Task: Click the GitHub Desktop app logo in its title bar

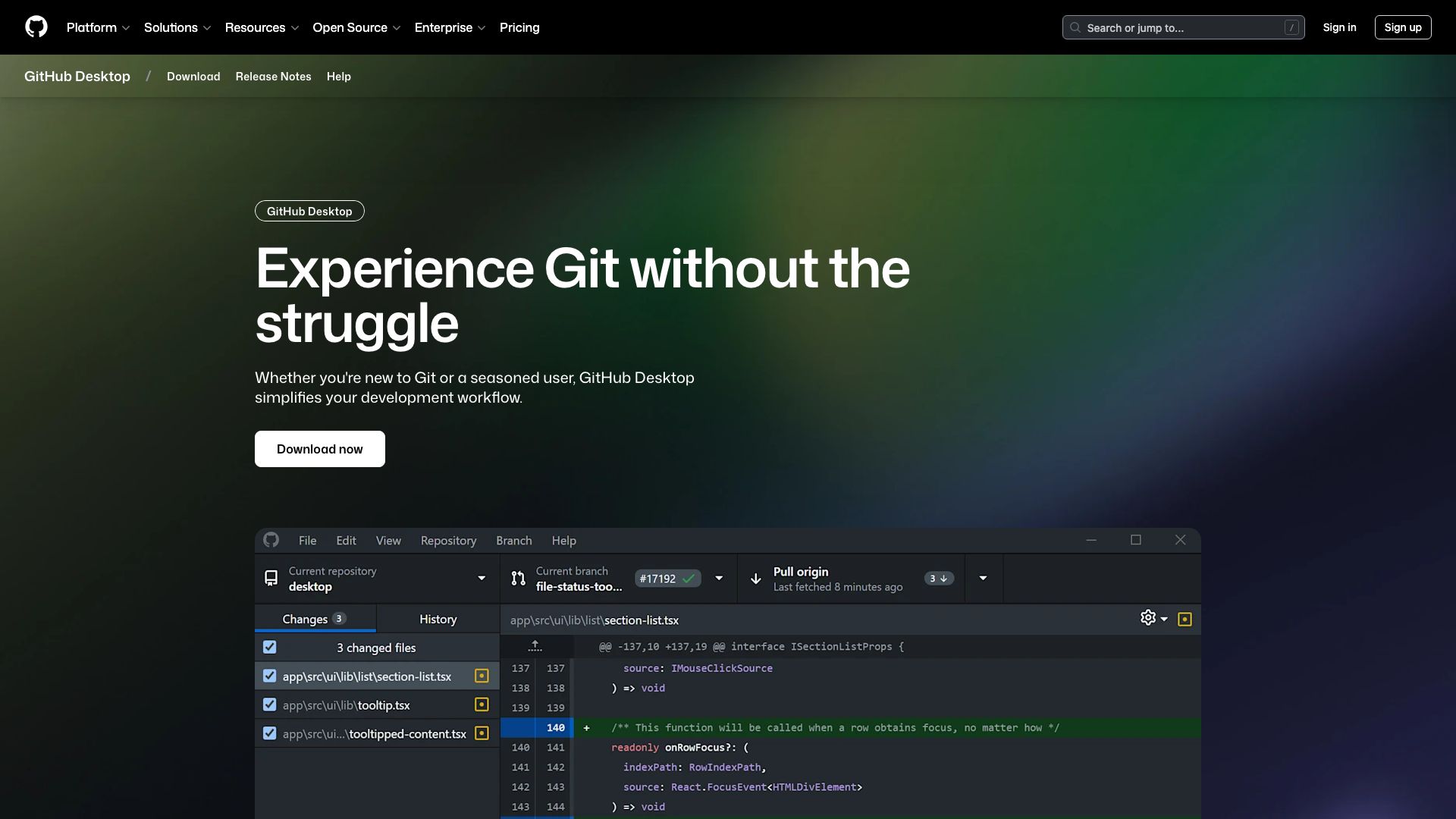Action: [271, 540]
